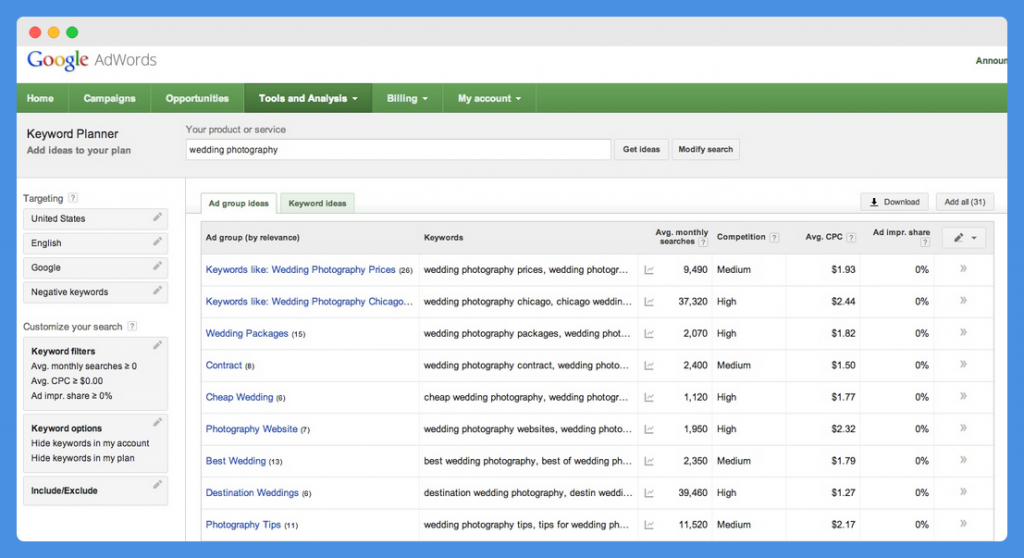Download the keyword ideas
1024x558 pixels.
[895, 202]
